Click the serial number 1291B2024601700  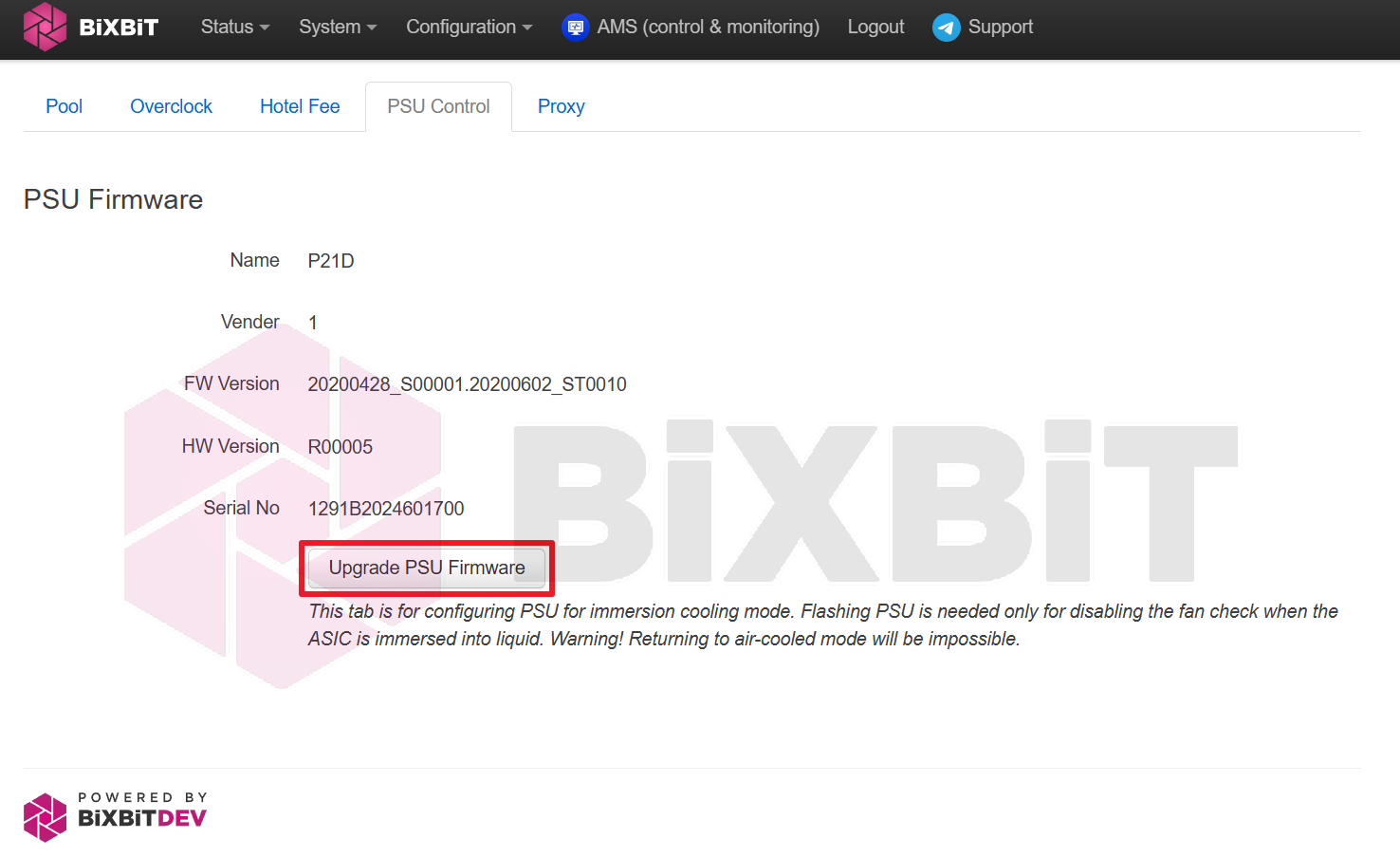tap(386, 509)
